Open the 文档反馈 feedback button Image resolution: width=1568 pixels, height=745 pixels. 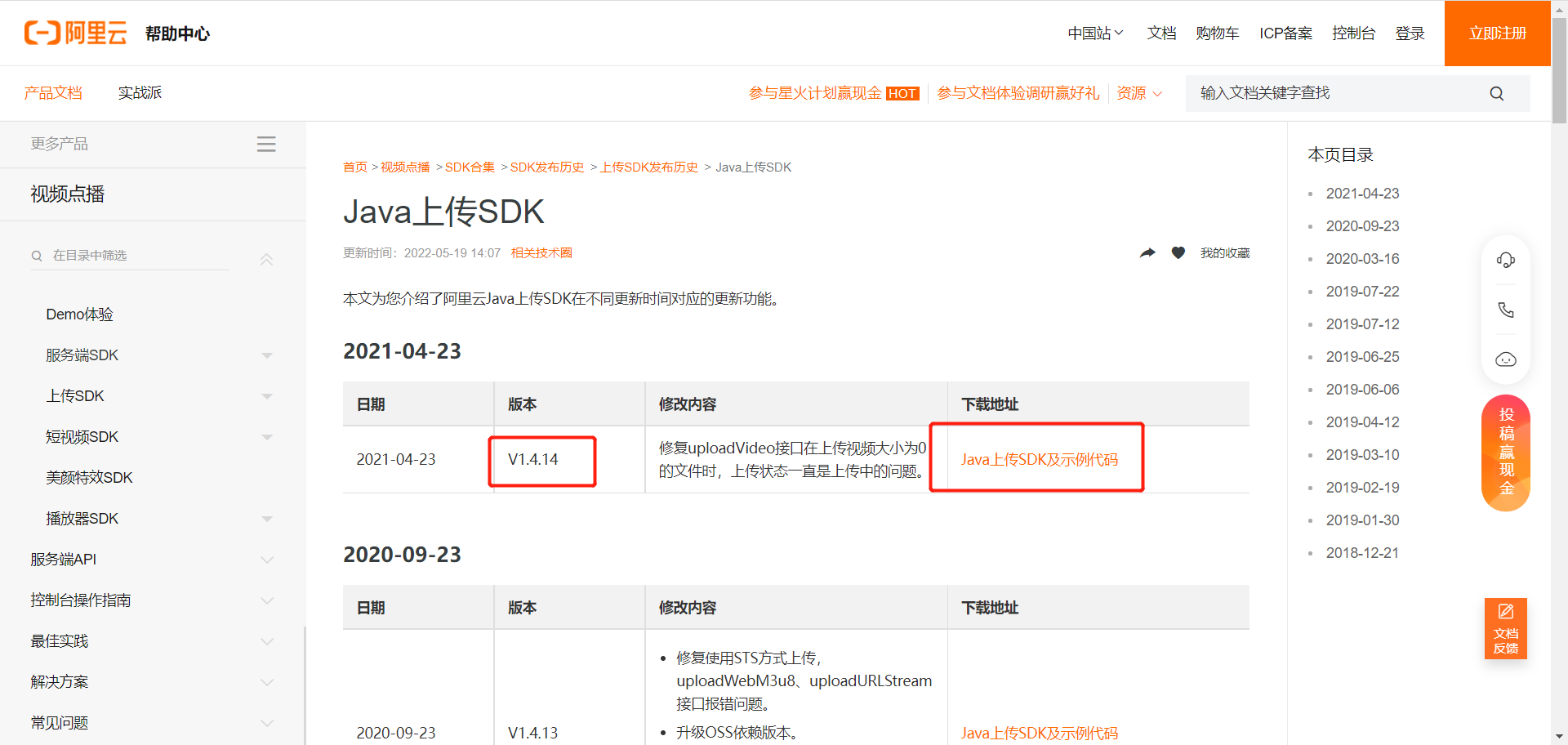[x=1505, y=628]
